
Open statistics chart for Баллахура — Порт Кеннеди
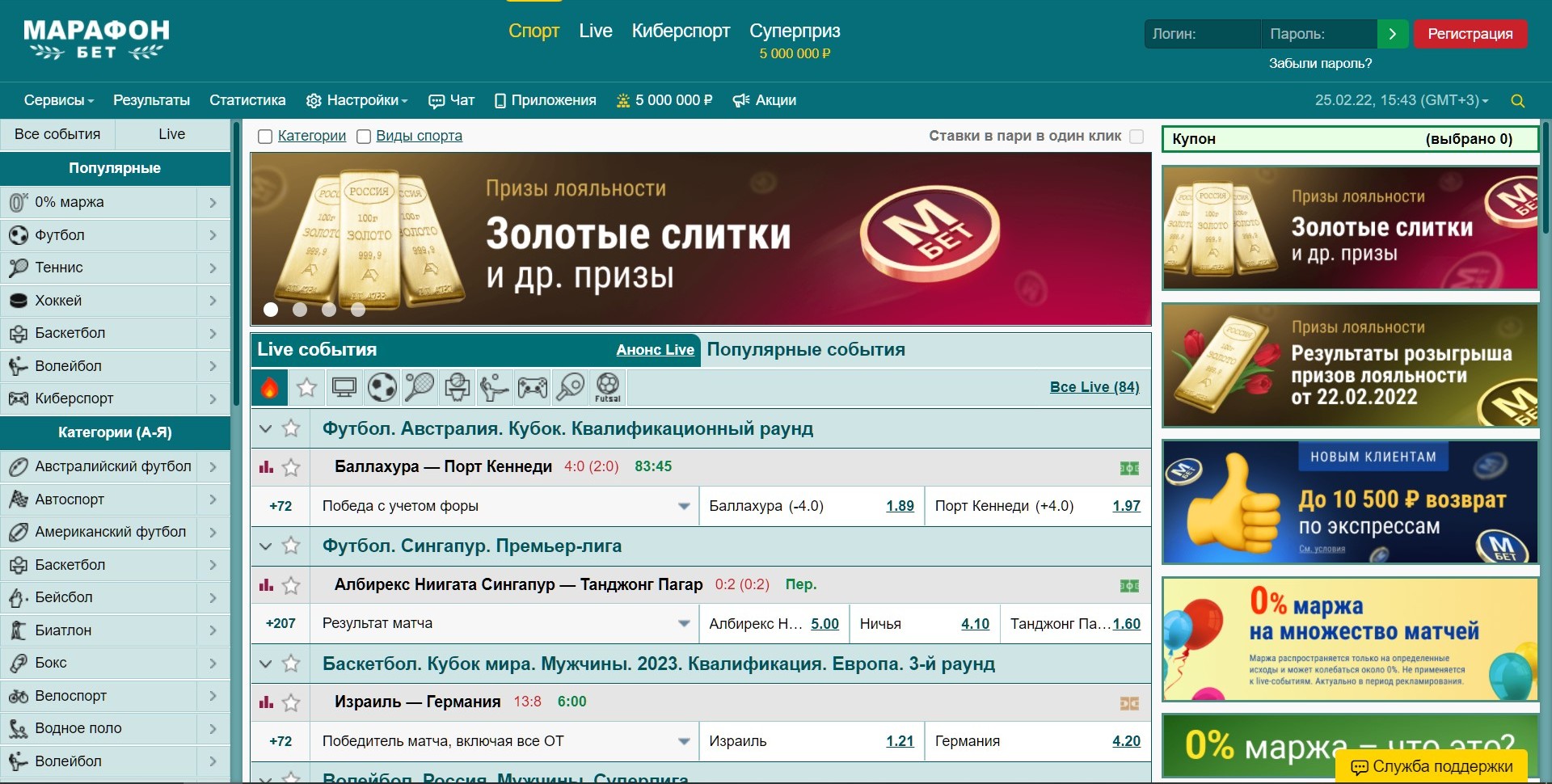pos(266,467)
